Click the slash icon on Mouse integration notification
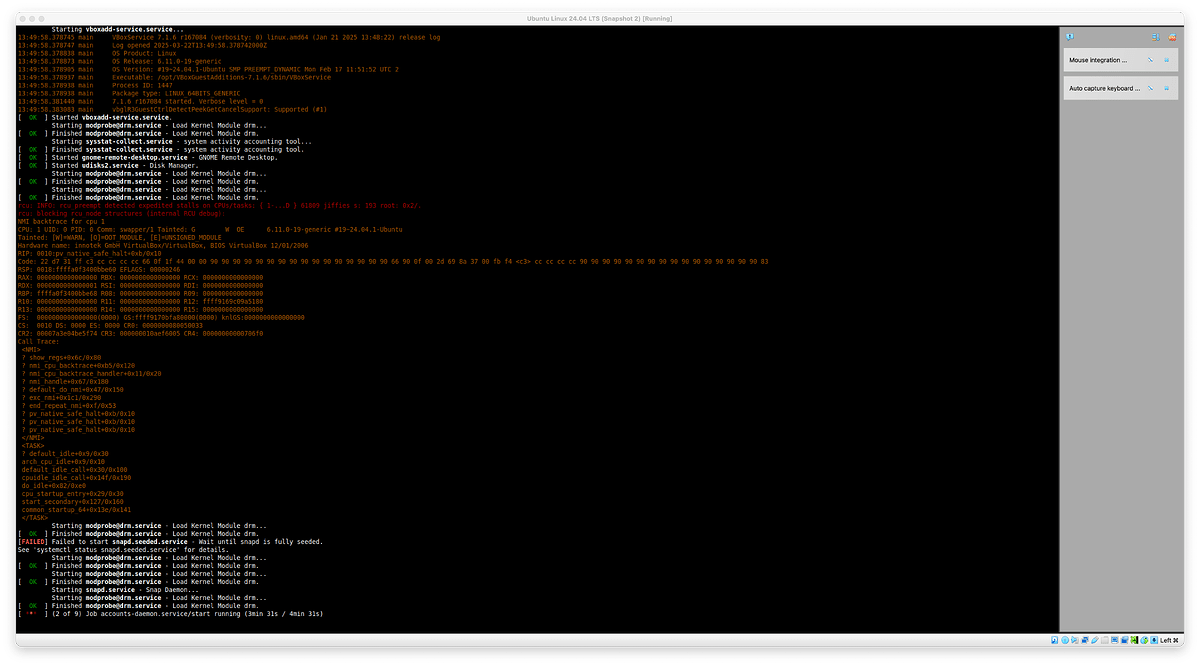Screen dimensions: 1200x666 (x=1150, y=60)
